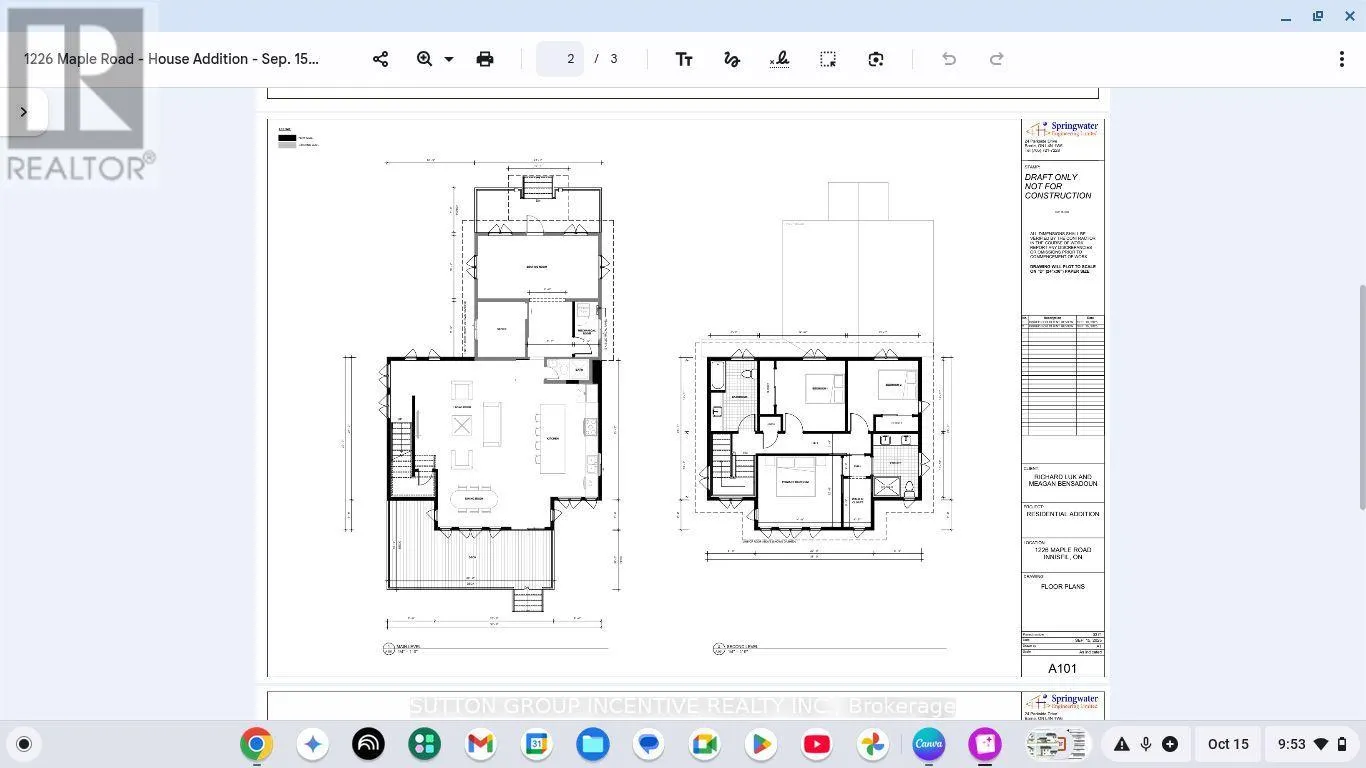Click the page number input field

(560, 59)
